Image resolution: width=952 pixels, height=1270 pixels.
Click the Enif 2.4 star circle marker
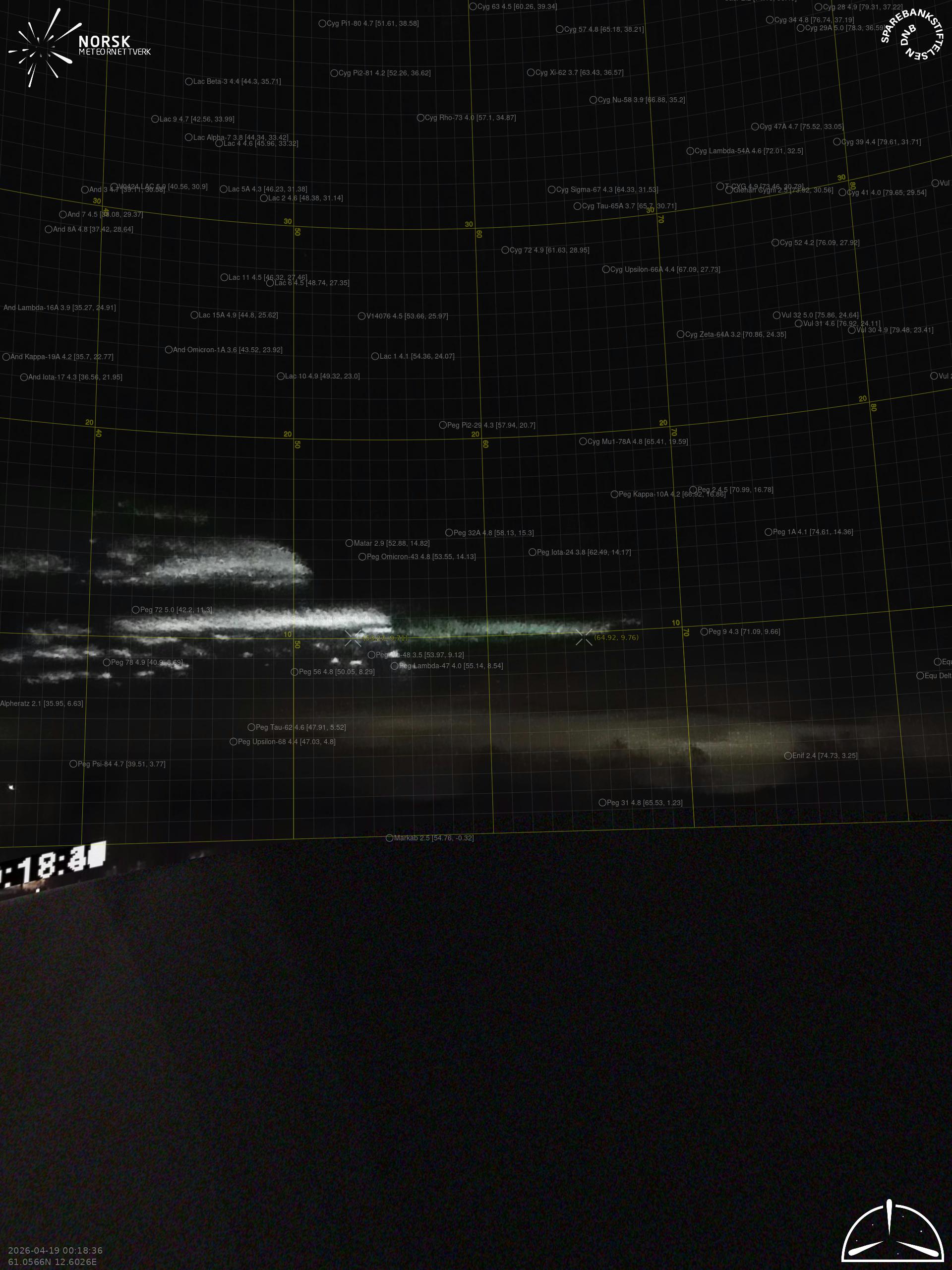[788, 756]
